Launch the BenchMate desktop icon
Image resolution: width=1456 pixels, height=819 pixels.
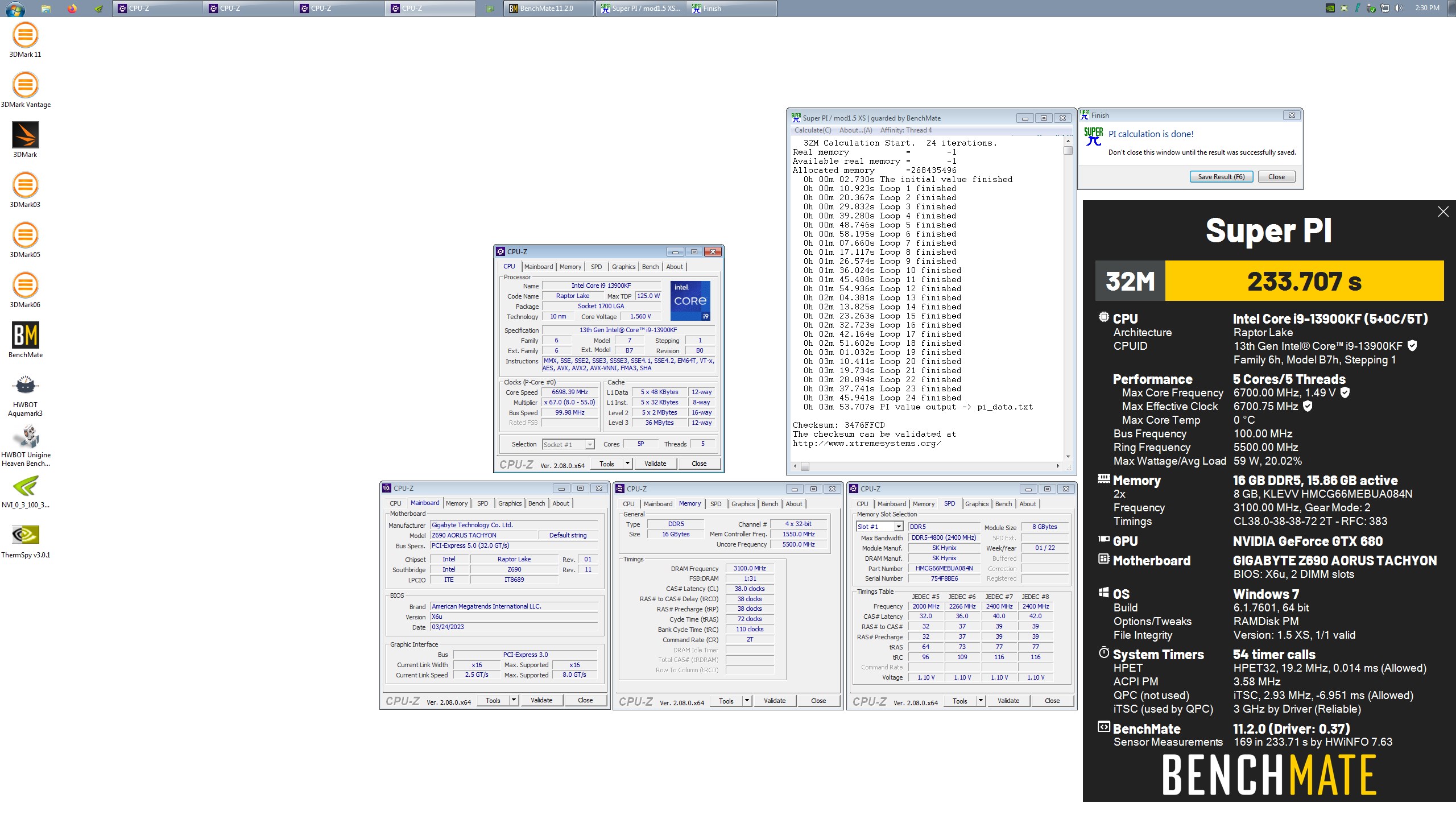pyautogui.click(x=26, y=340)
